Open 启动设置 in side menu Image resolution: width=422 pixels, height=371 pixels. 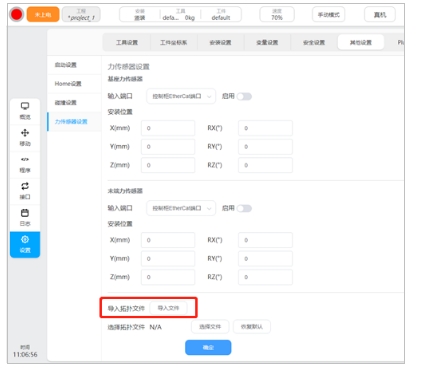click(x=74, y=65)
